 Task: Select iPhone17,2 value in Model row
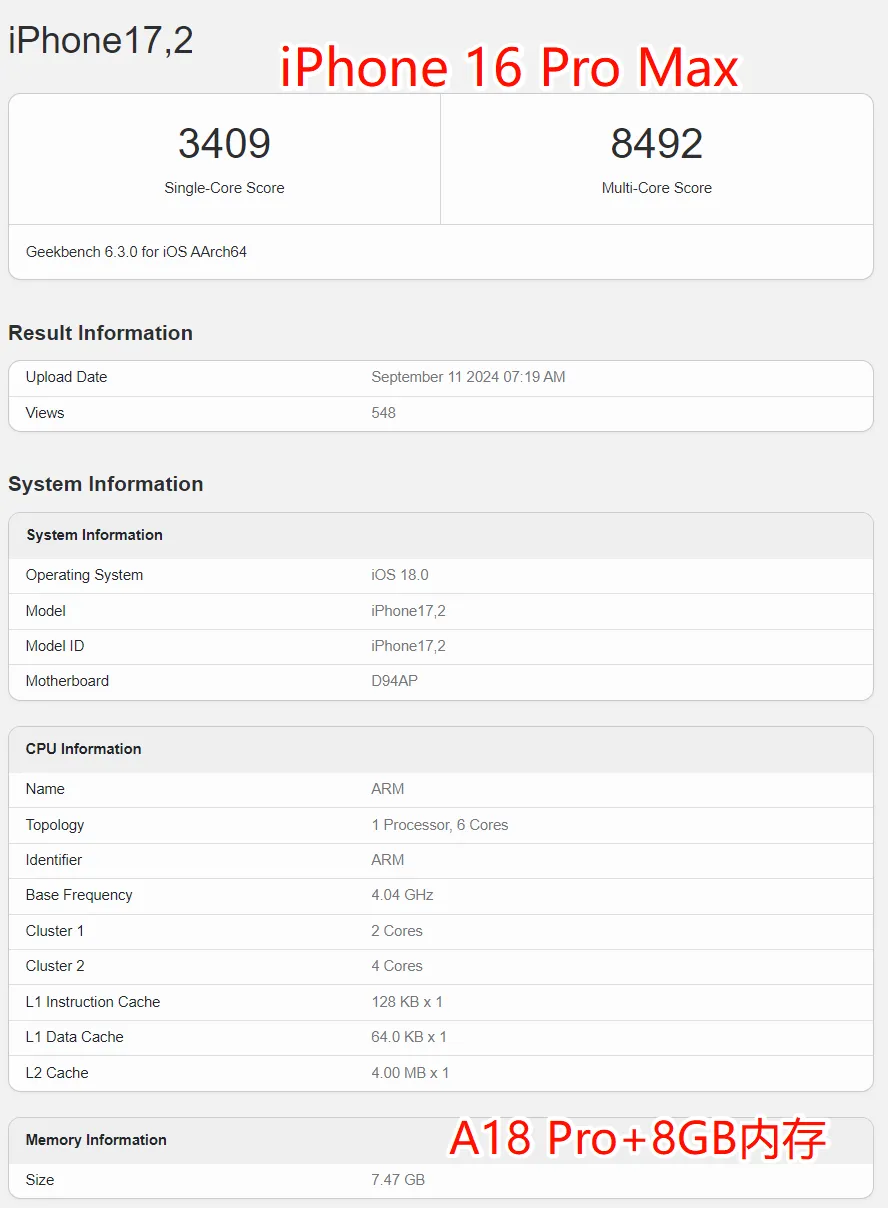tap(408, 611)
